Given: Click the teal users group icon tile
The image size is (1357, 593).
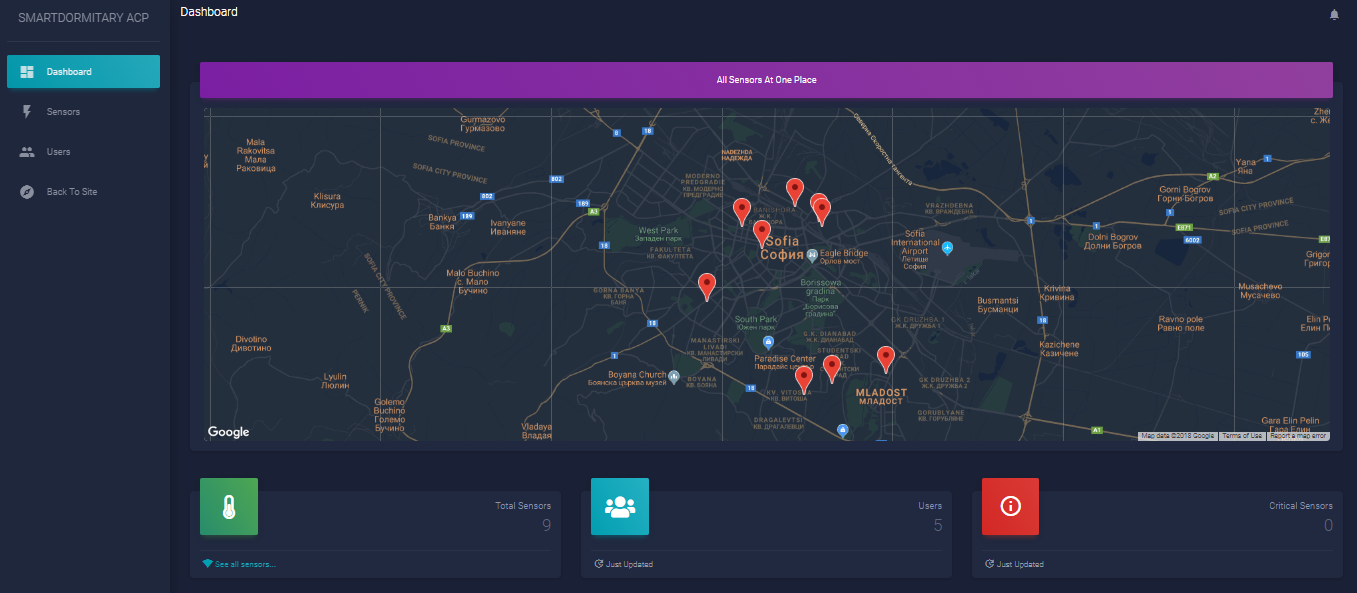Looking at the screenshot, I should click(x=620, y=506).
